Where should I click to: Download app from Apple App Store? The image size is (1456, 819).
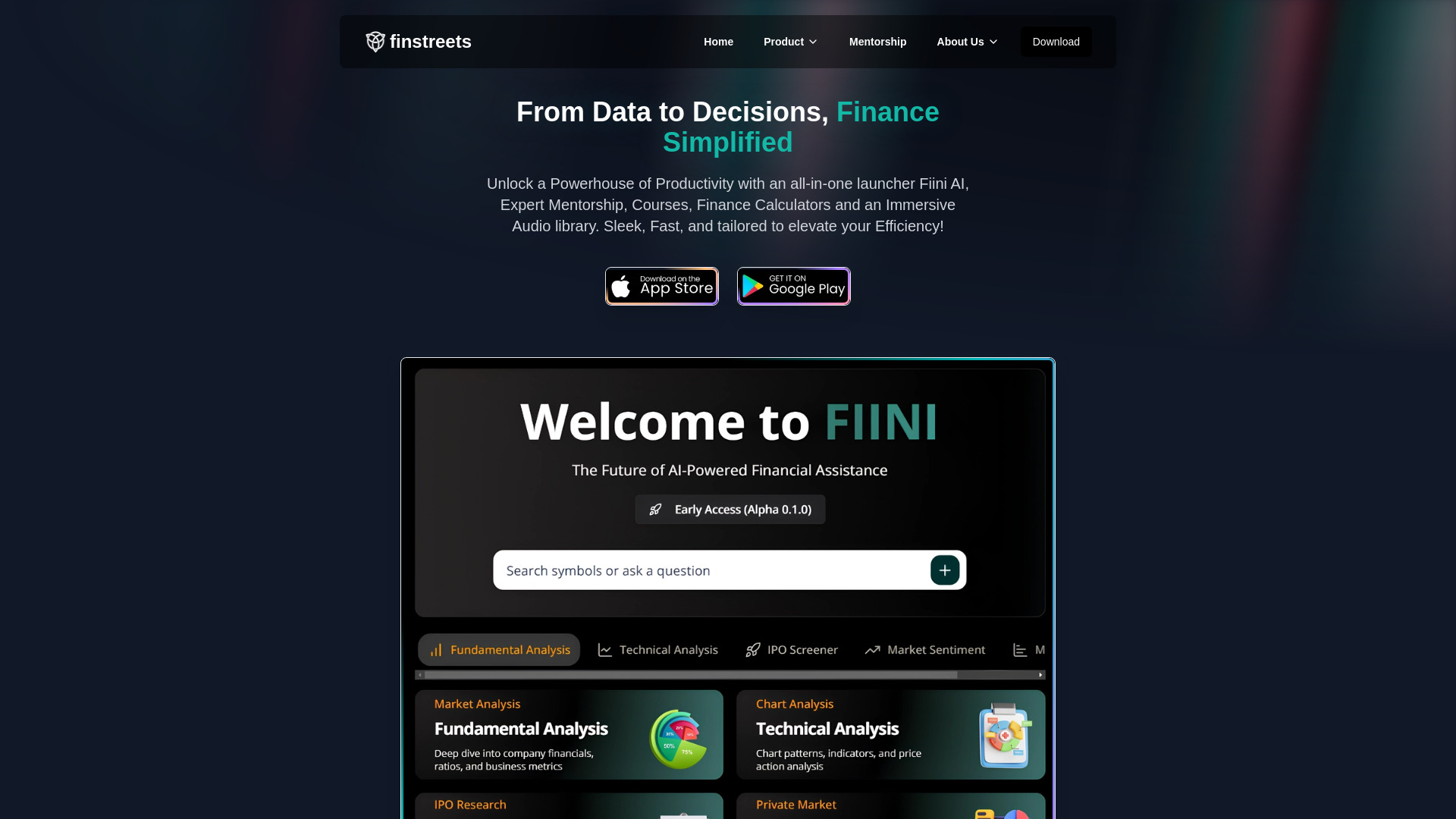point(661,285)
